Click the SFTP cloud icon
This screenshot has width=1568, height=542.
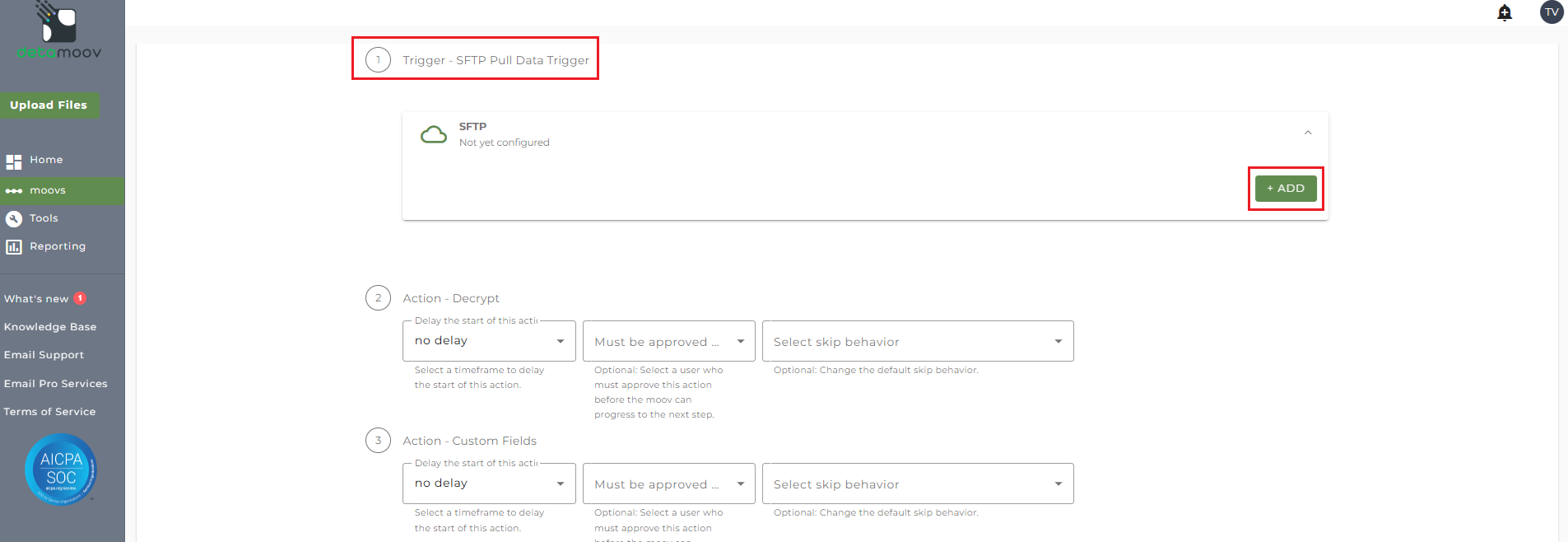point(434,134)
